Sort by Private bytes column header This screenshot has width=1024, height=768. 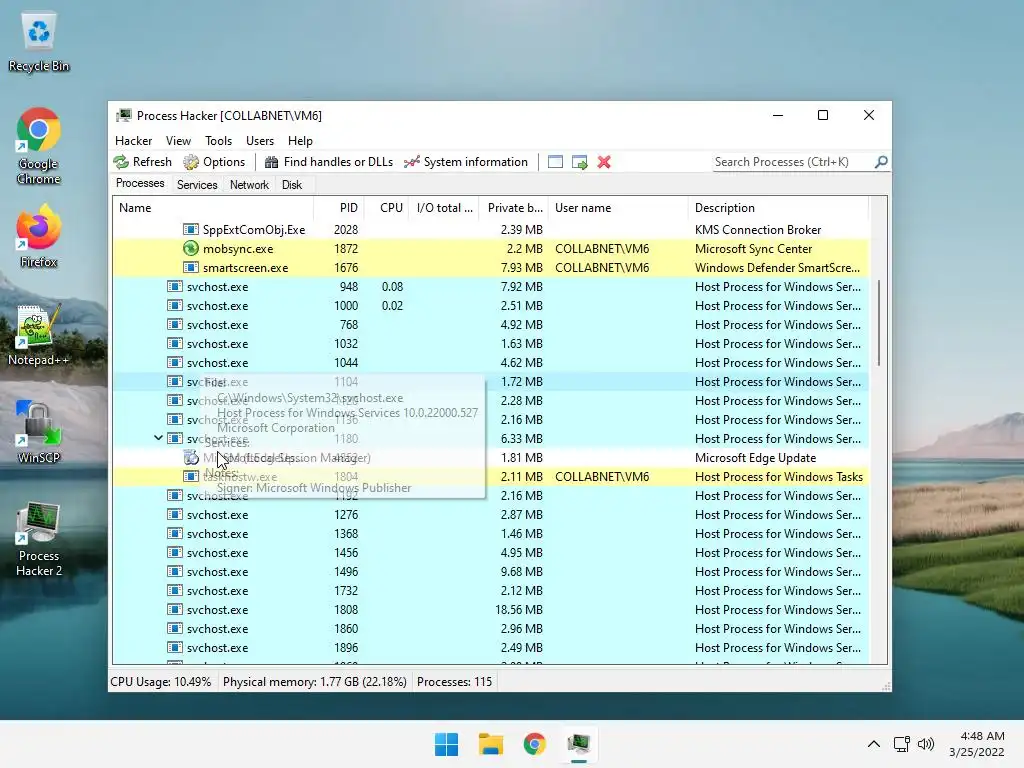[x=513, y=208]
